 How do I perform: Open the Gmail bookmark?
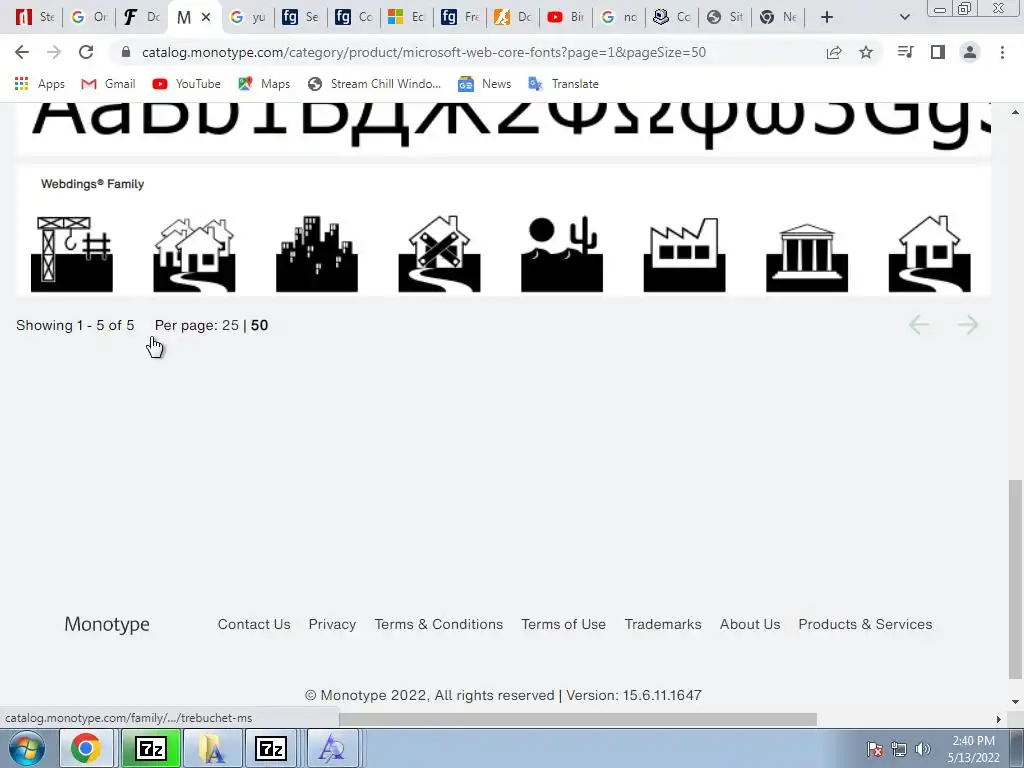click(x=108, y=84)
